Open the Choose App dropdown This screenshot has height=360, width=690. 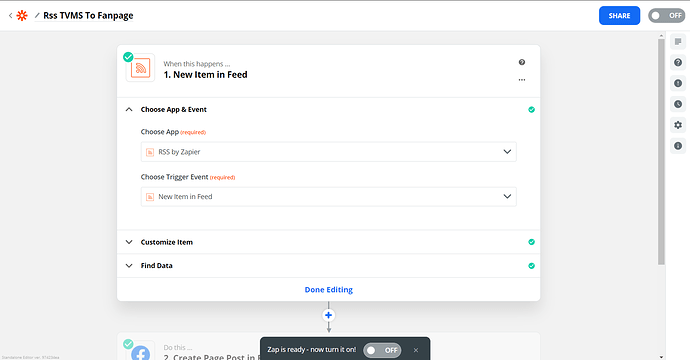coord(328,152)
